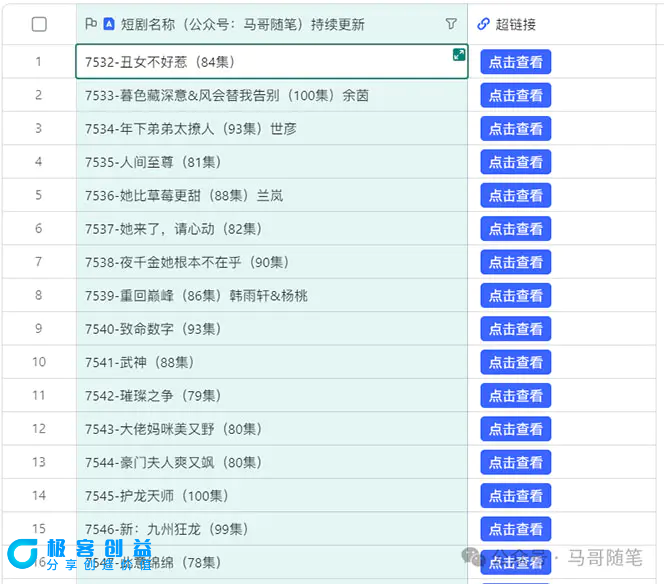Select cell 7545-护龙天师（100集）
Viewport: 664px width, 584px height.
(x=272, y=495)
